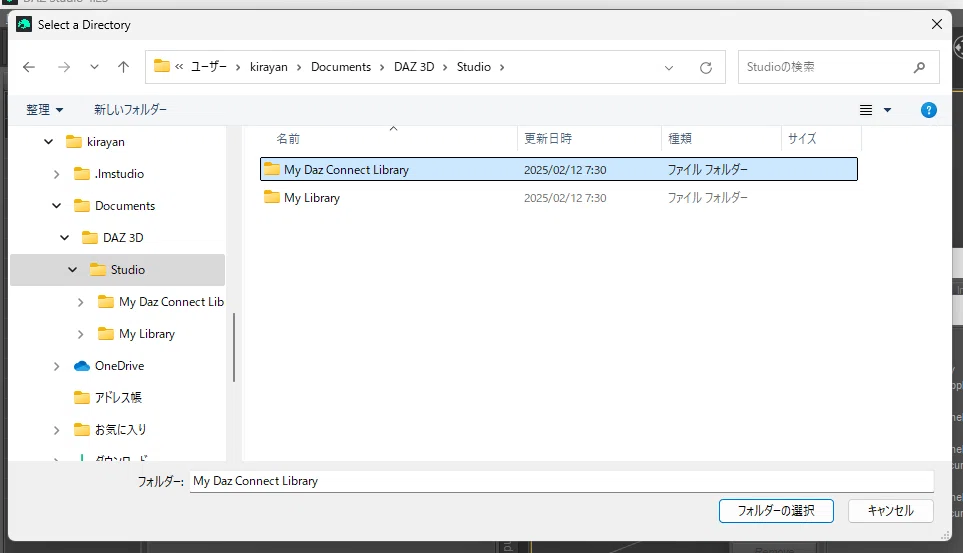Viewport: 963px width, 553px height.
Task: Click navigation pane vertical scrollbar
Action: pyautogui.click(x=234, y=347)
